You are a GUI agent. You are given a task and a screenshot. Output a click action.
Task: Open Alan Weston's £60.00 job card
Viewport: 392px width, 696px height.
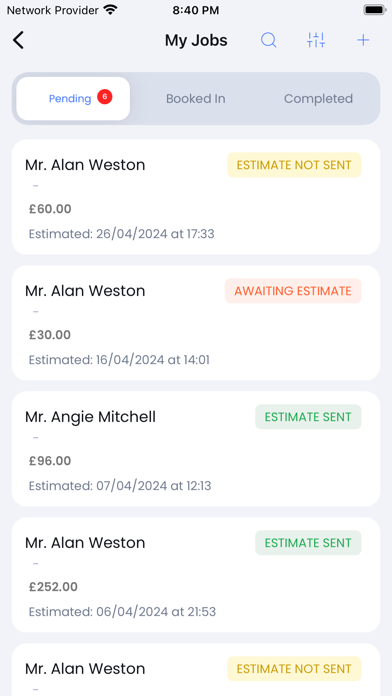[196, 197]
